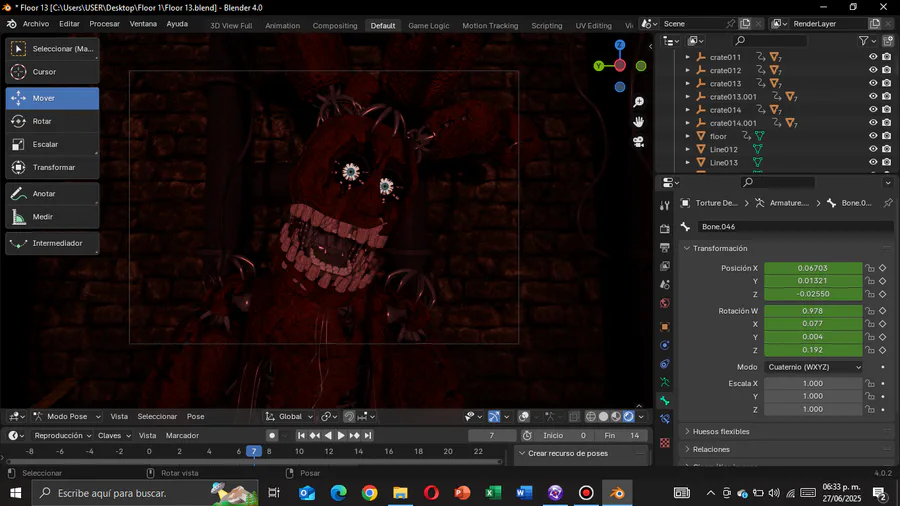Viewport: 900px width, 506px height.
Task: Open the Output properties tab (printer icon)
Action: point(665,247)
